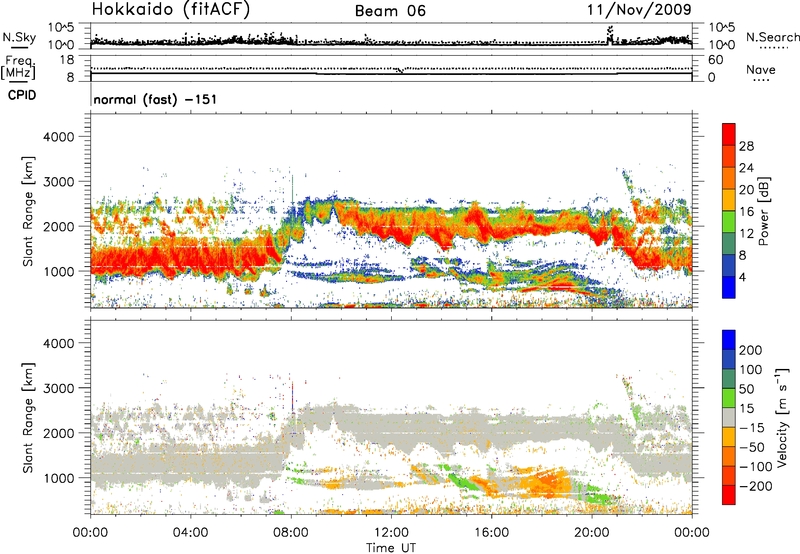Click the 2000 tick on the velocity panel axis
Screen dimensions: 800x554
(x=59, y=433)
